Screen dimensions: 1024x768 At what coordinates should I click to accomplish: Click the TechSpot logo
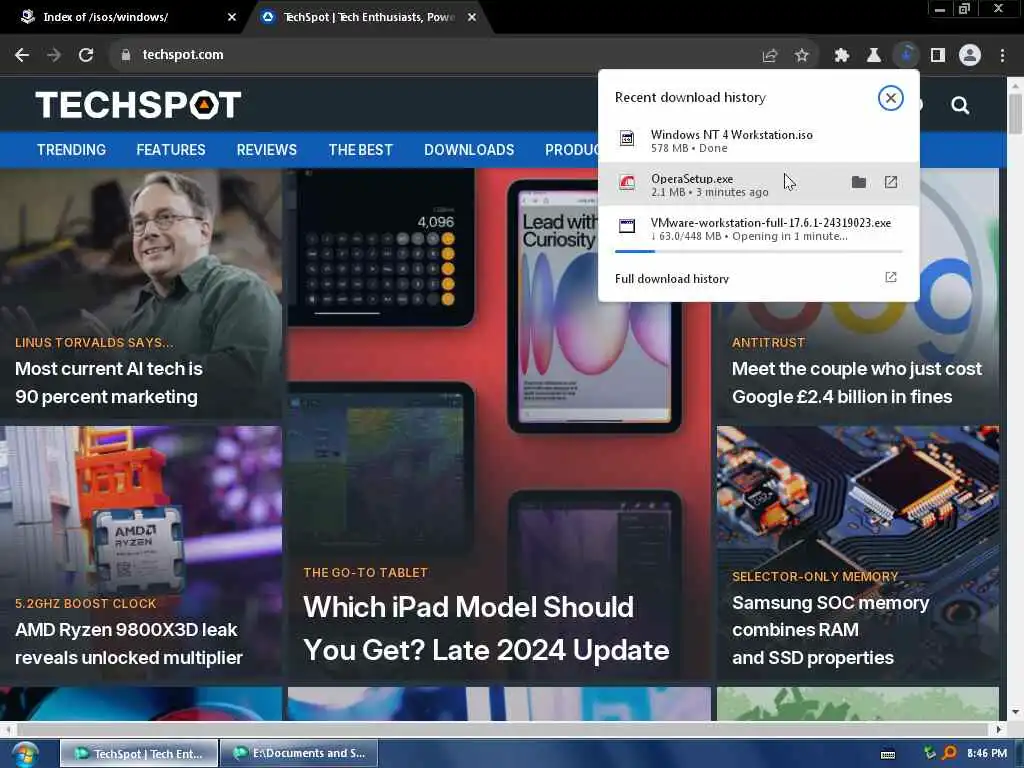click(x=138, y=105)
